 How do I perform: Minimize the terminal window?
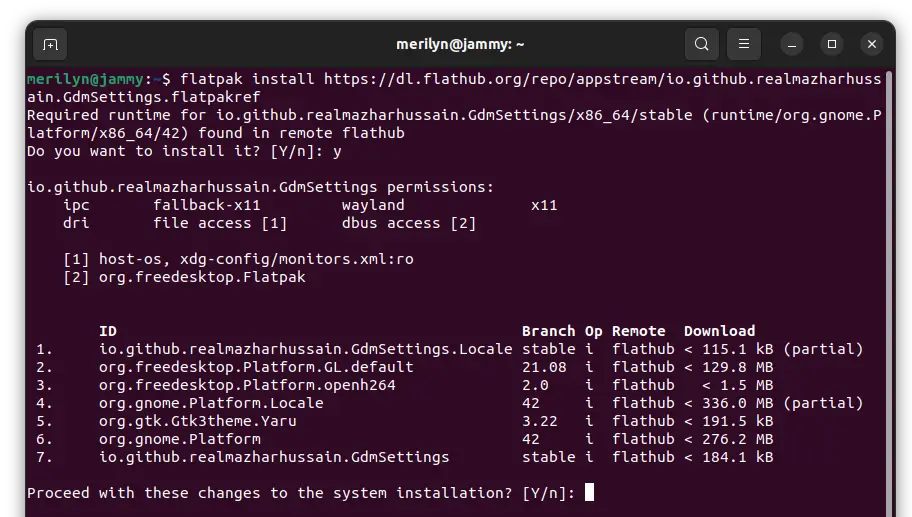(x=791, y=44)
